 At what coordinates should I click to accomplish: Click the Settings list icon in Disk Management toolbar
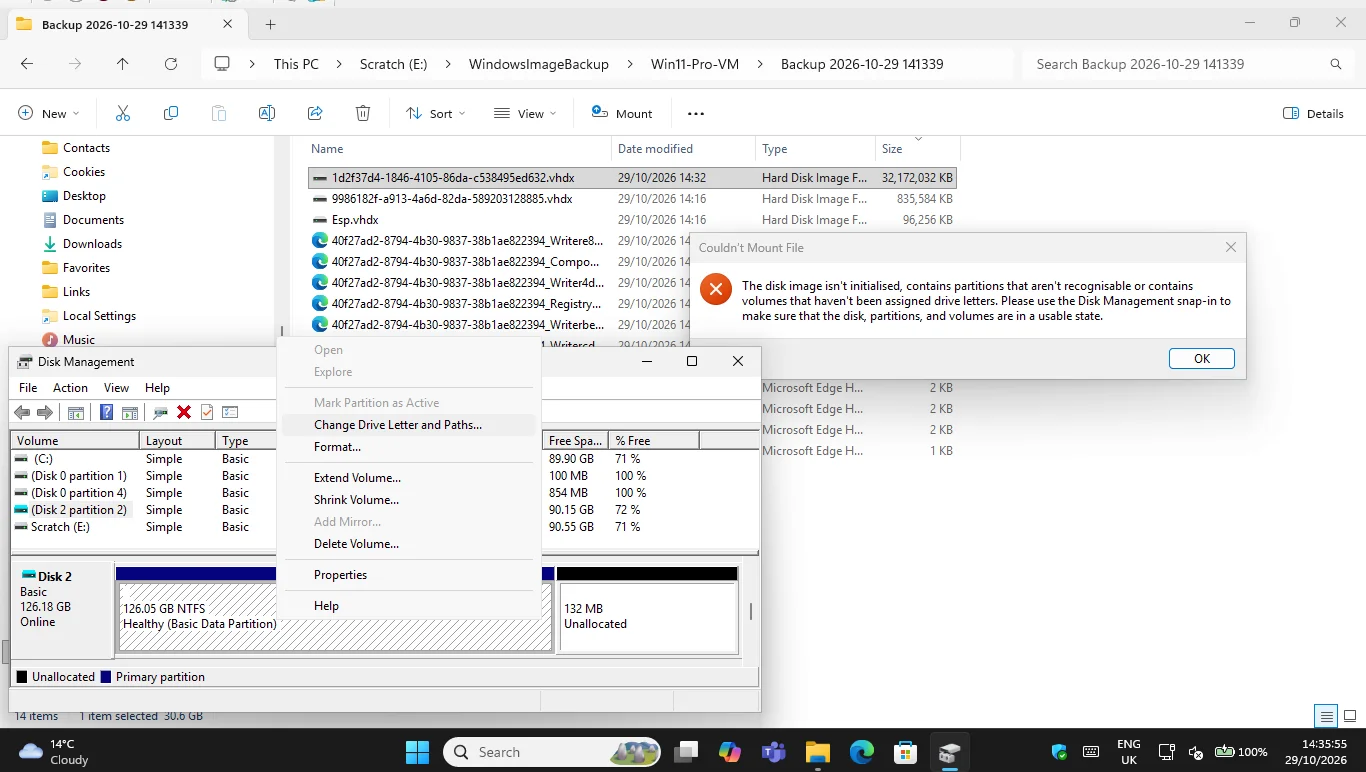(x=230, y=412)
